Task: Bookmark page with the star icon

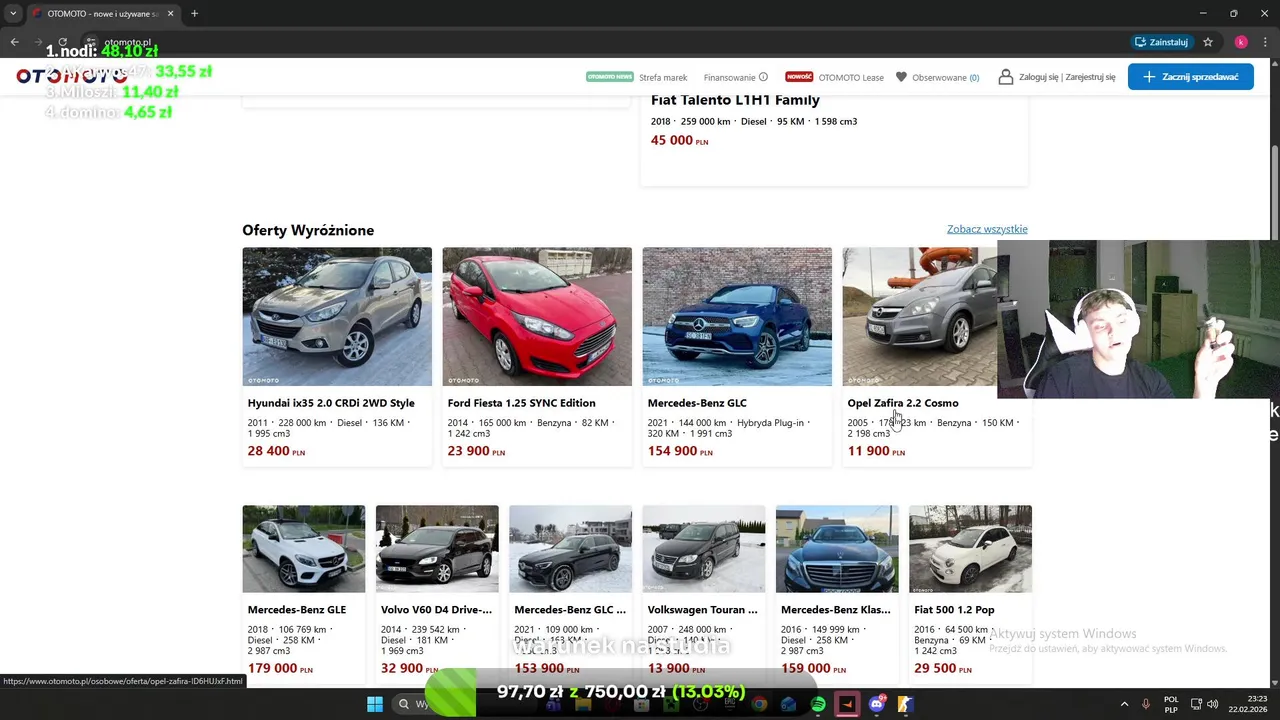Action: tap(1208, 42)
